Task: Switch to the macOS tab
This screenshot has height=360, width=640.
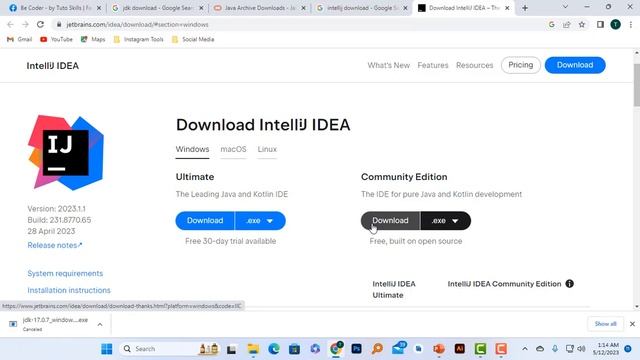Action: [x=233, y=149]
